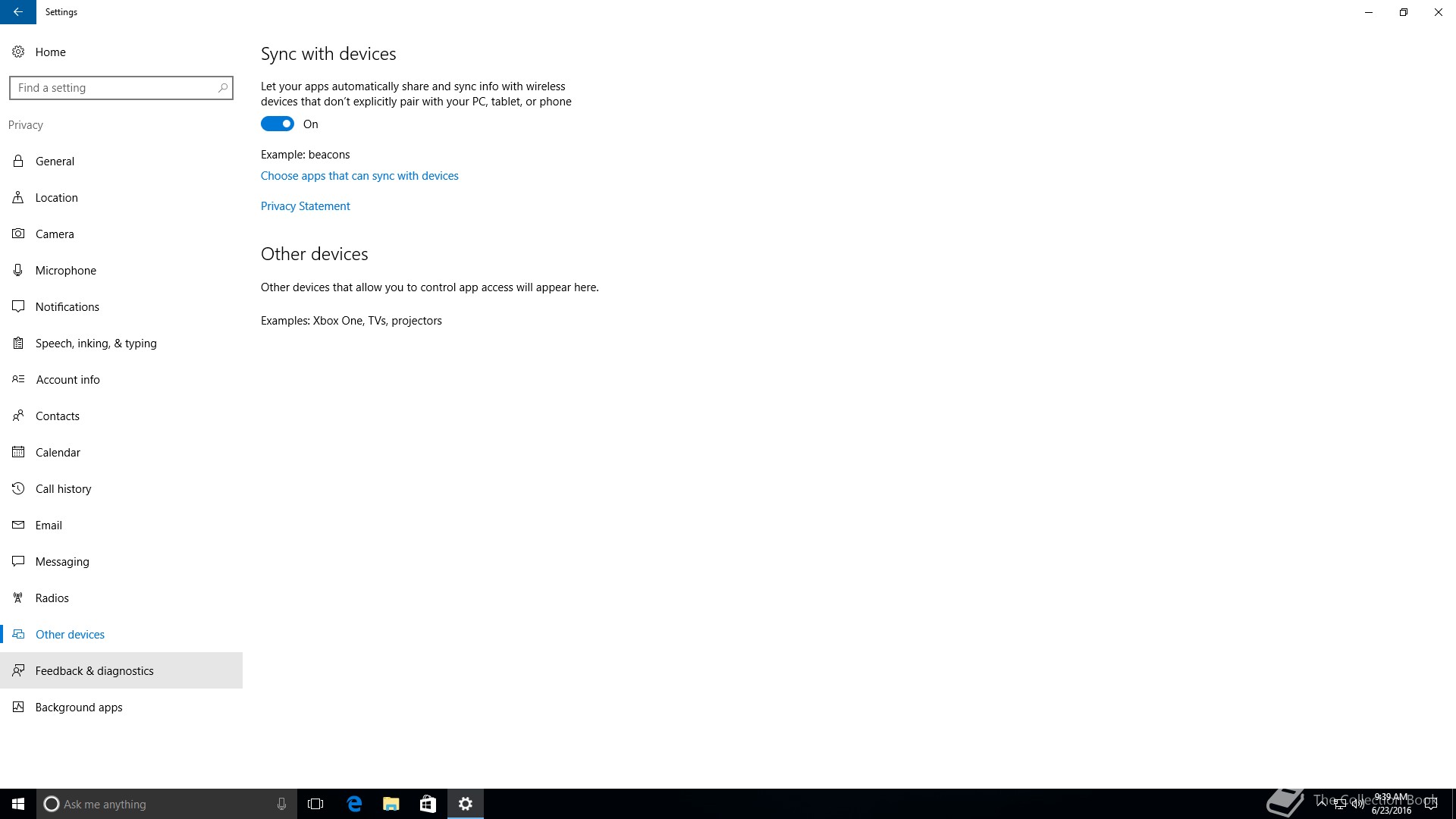
Task: Open Location privacy section
Action: click(x=121, y=197)
